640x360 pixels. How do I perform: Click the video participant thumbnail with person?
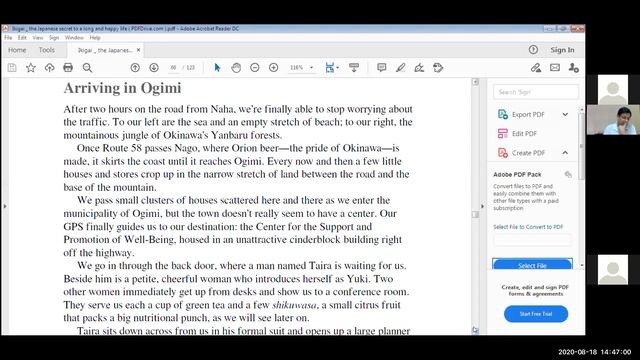pyautogui.click(x=613, y=120)
